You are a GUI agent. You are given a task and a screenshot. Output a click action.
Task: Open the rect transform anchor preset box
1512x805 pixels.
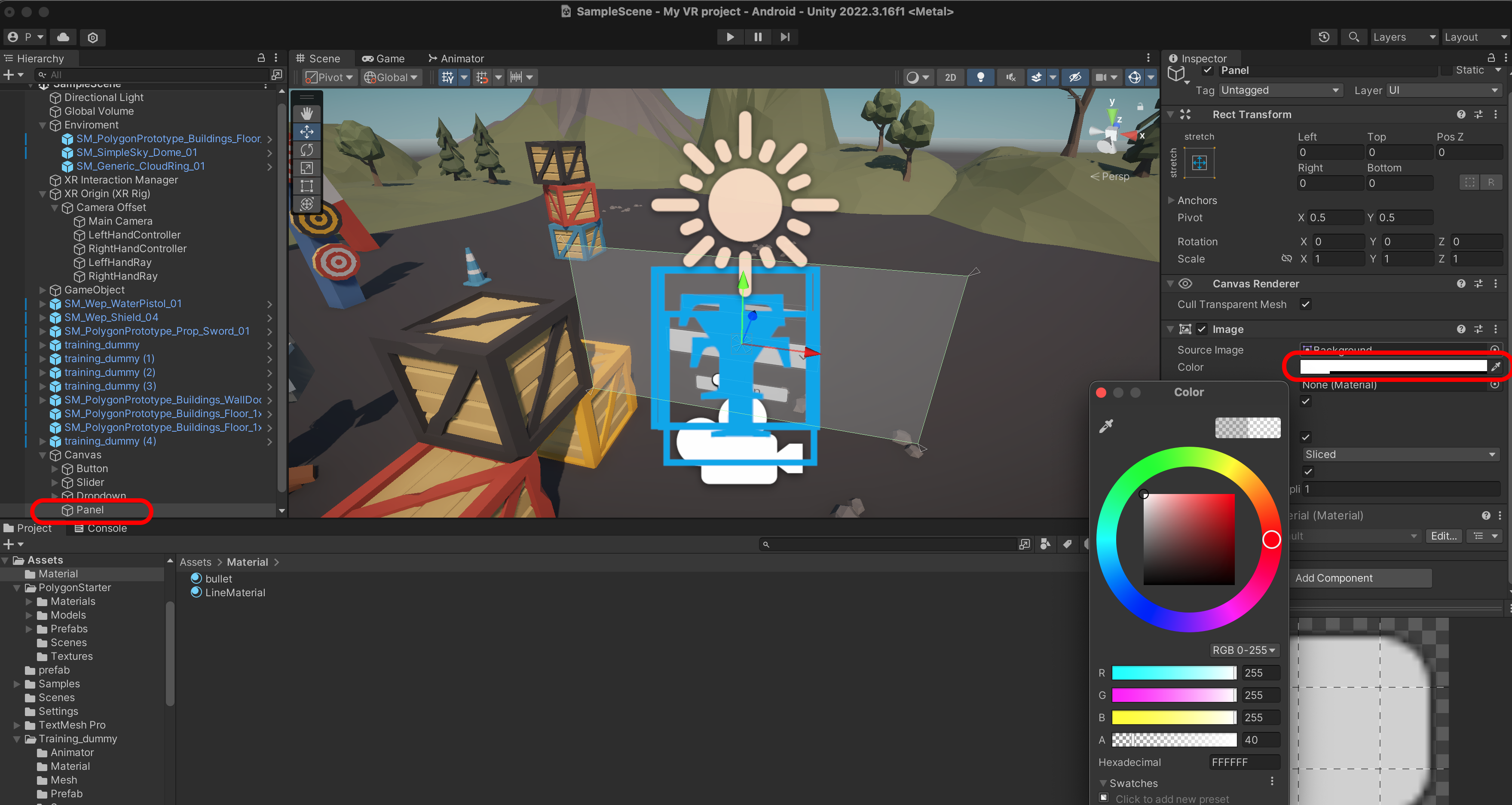point(1199,162)
